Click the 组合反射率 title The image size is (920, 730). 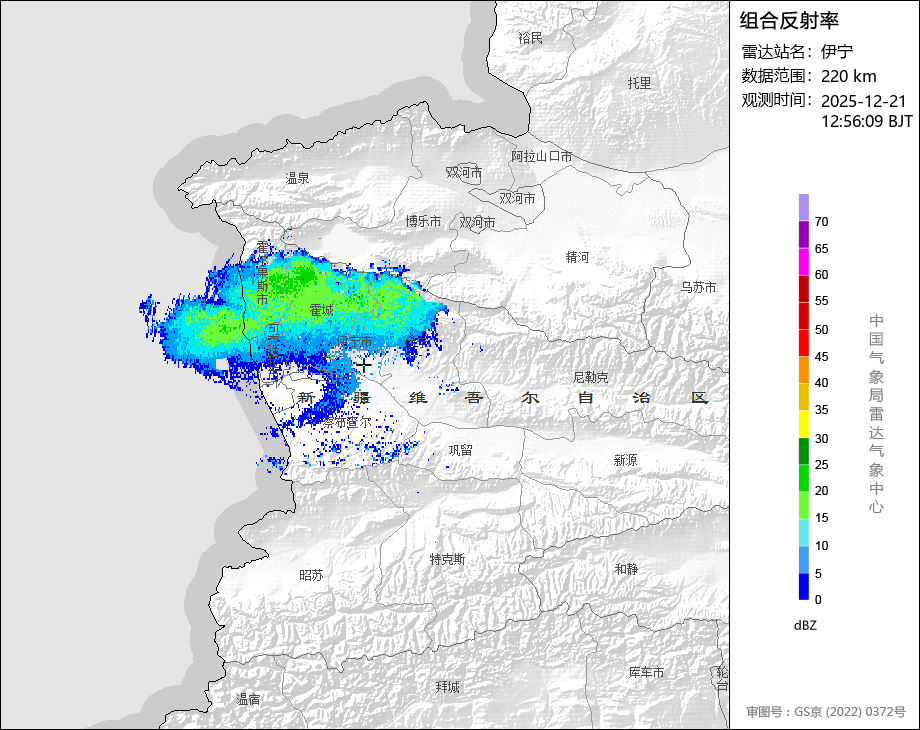pyautogui.click(x=789, y=21)
